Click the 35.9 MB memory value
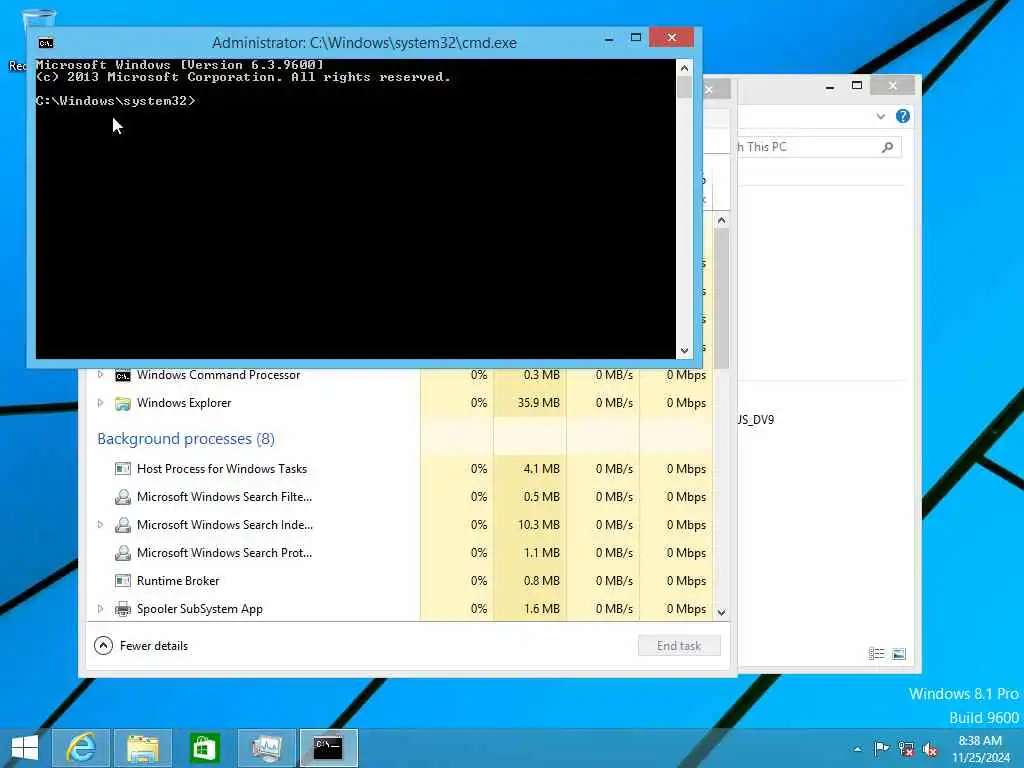The image size is (1024, 768). (x=539, y=403)
